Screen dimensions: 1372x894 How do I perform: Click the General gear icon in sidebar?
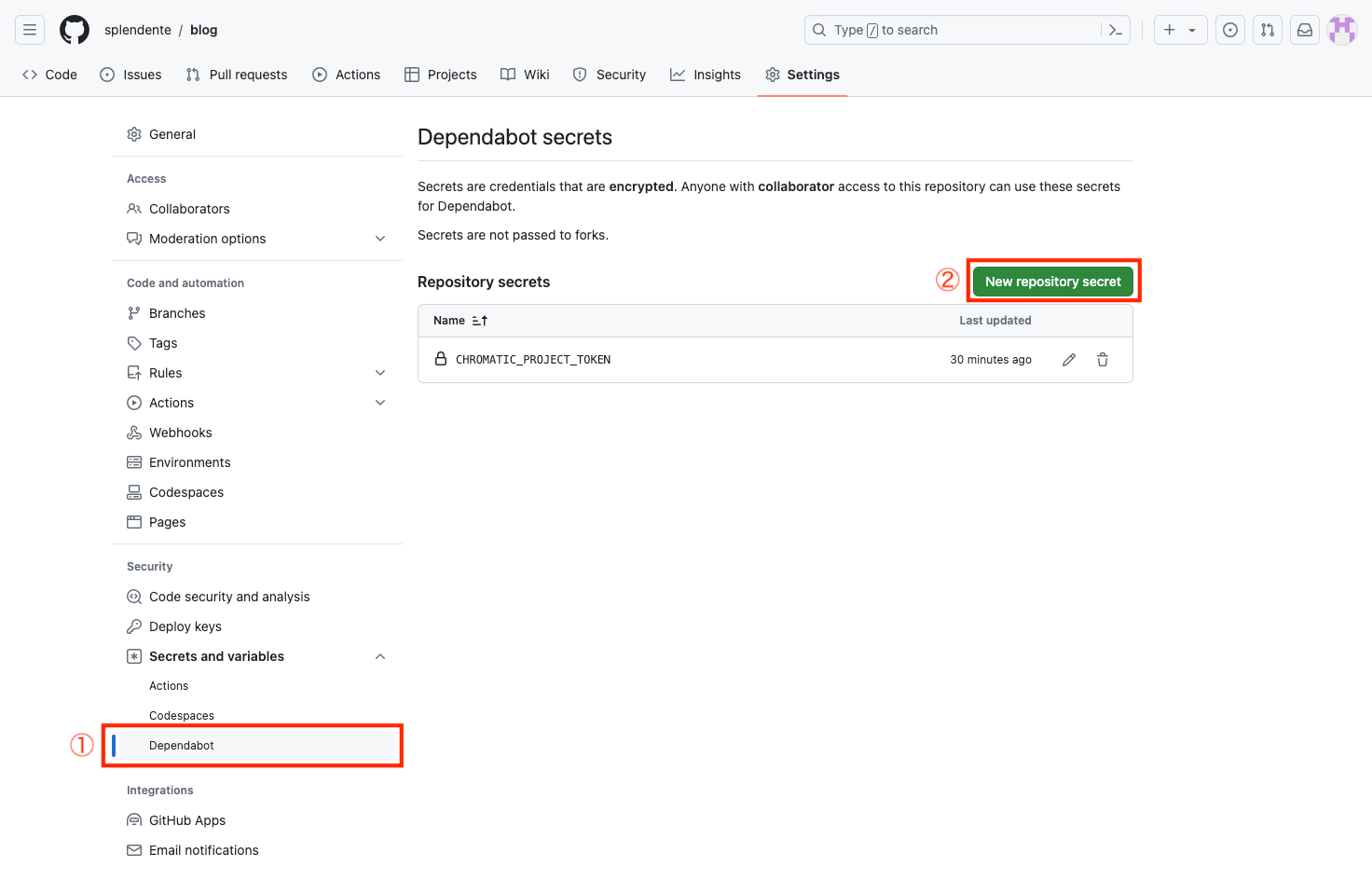click(134, 134)
